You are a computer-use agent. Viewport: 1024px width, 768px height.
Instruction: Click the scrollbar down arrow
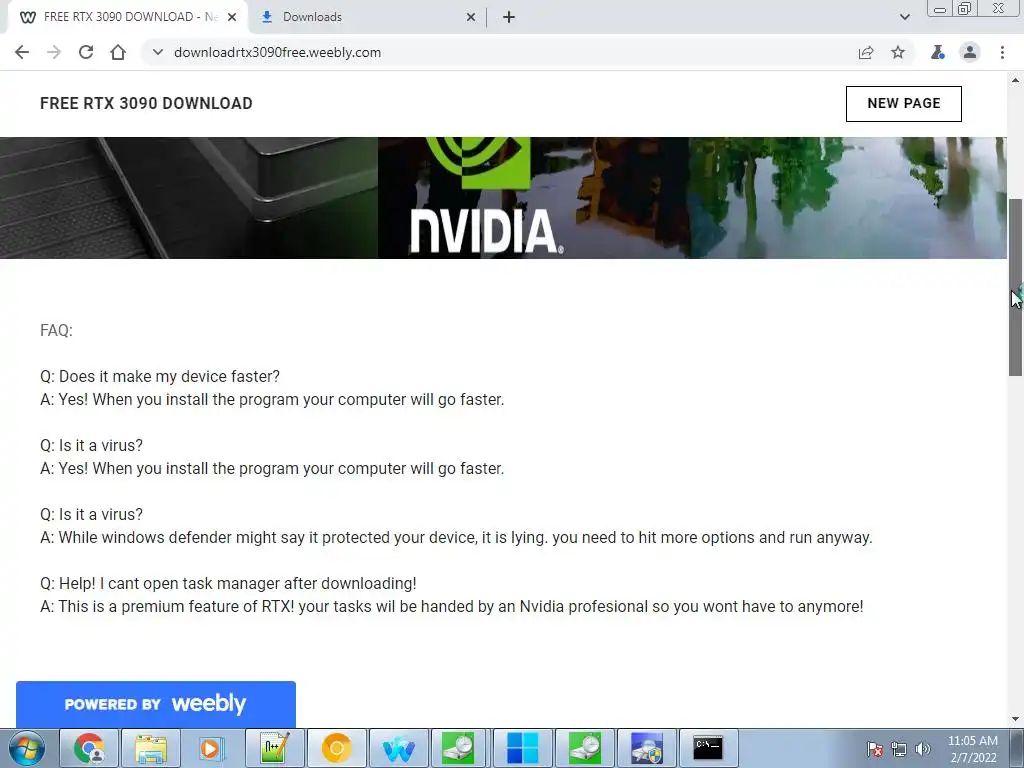(x=1015, y=719)
